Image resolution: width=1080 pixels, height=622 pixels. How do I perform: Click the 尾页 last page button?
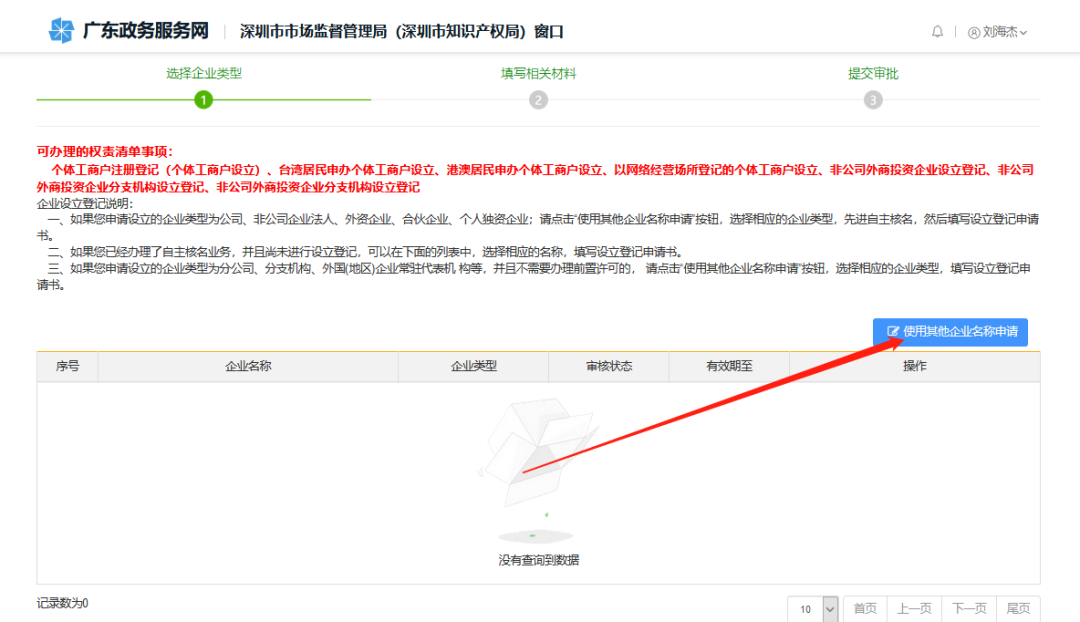point(1019,608)
